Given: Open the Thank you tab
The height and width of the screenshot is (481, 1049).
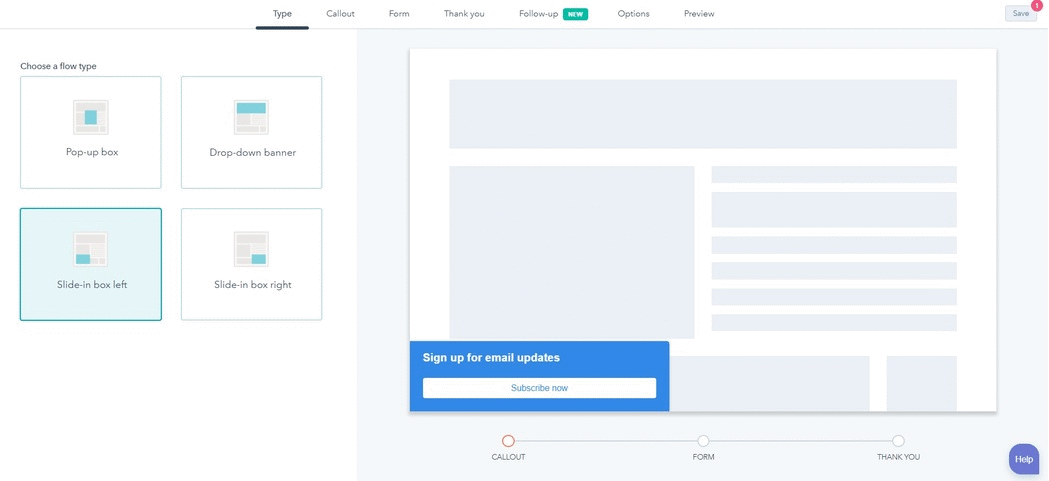Looking at the screenshot, I should click(464, 13).
